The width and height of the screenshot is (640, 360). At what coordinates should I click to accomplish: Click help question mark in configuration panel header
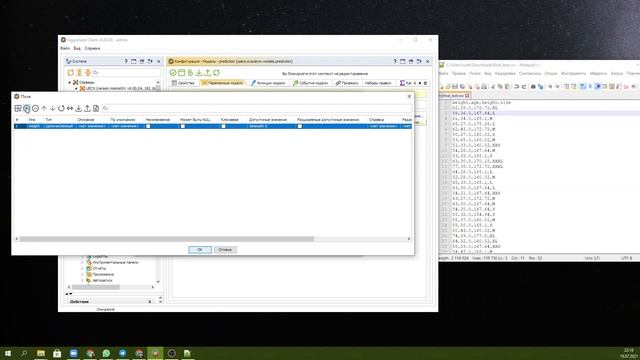click(x=395, y=61)
